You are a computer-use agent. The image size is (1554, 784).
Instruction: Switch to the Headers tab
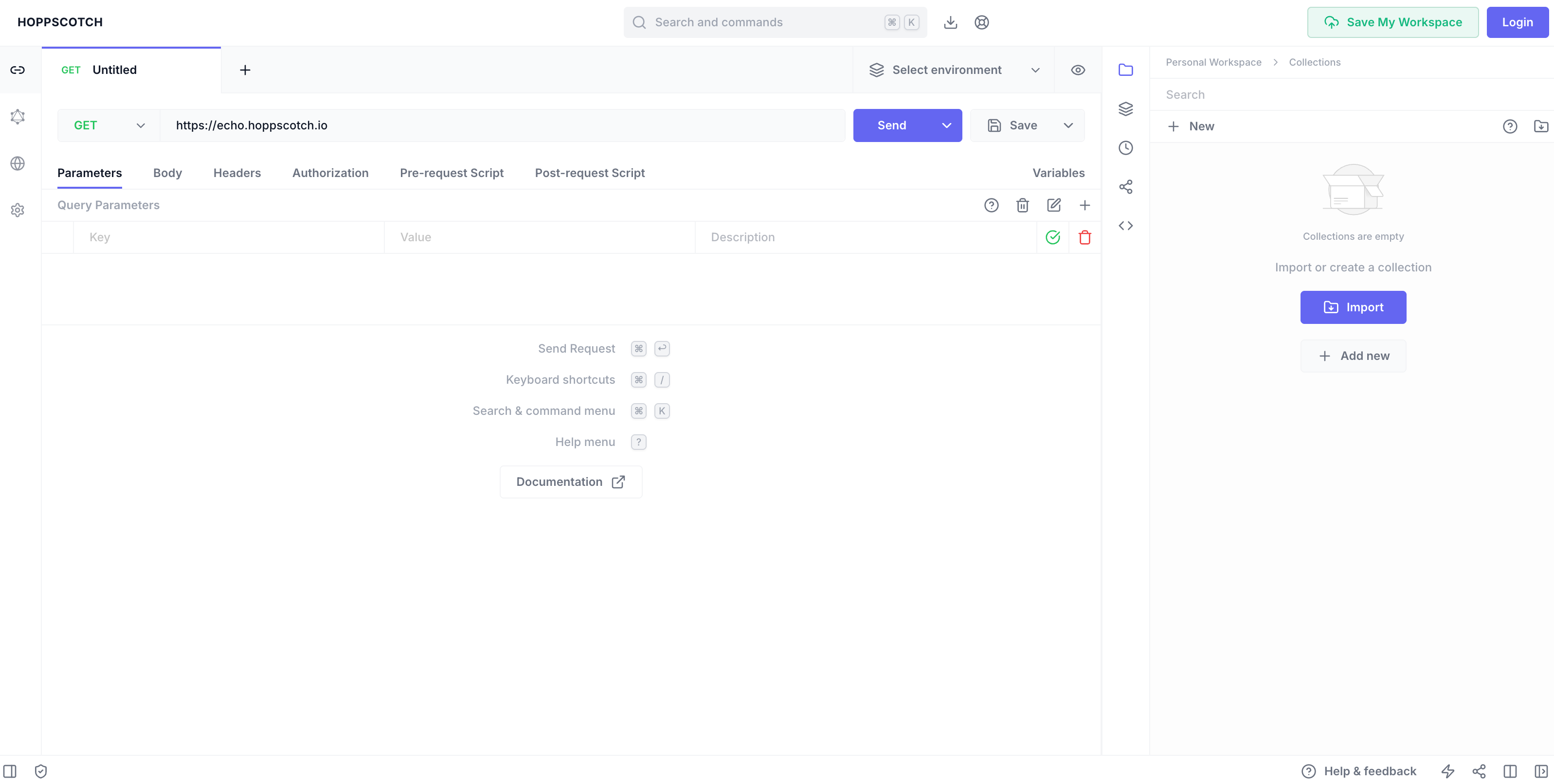point(236,173)
